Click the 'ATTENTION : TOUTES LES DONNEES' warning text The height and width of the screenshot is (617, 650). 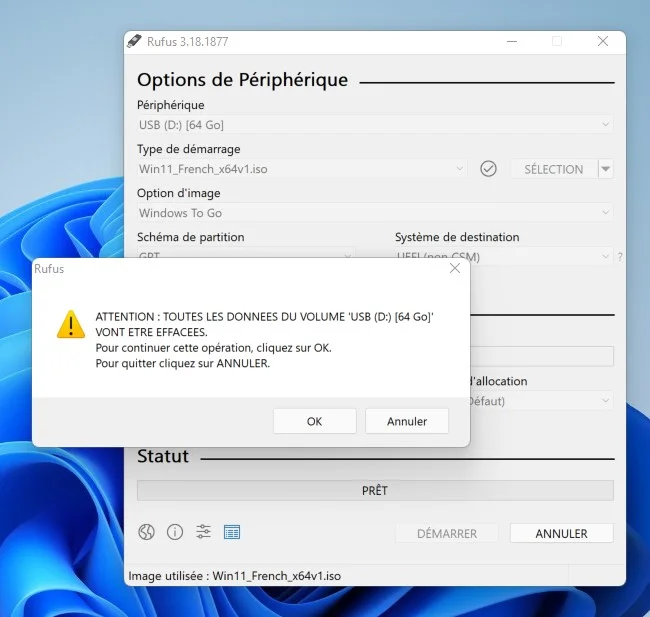click(x=264, y=324)
